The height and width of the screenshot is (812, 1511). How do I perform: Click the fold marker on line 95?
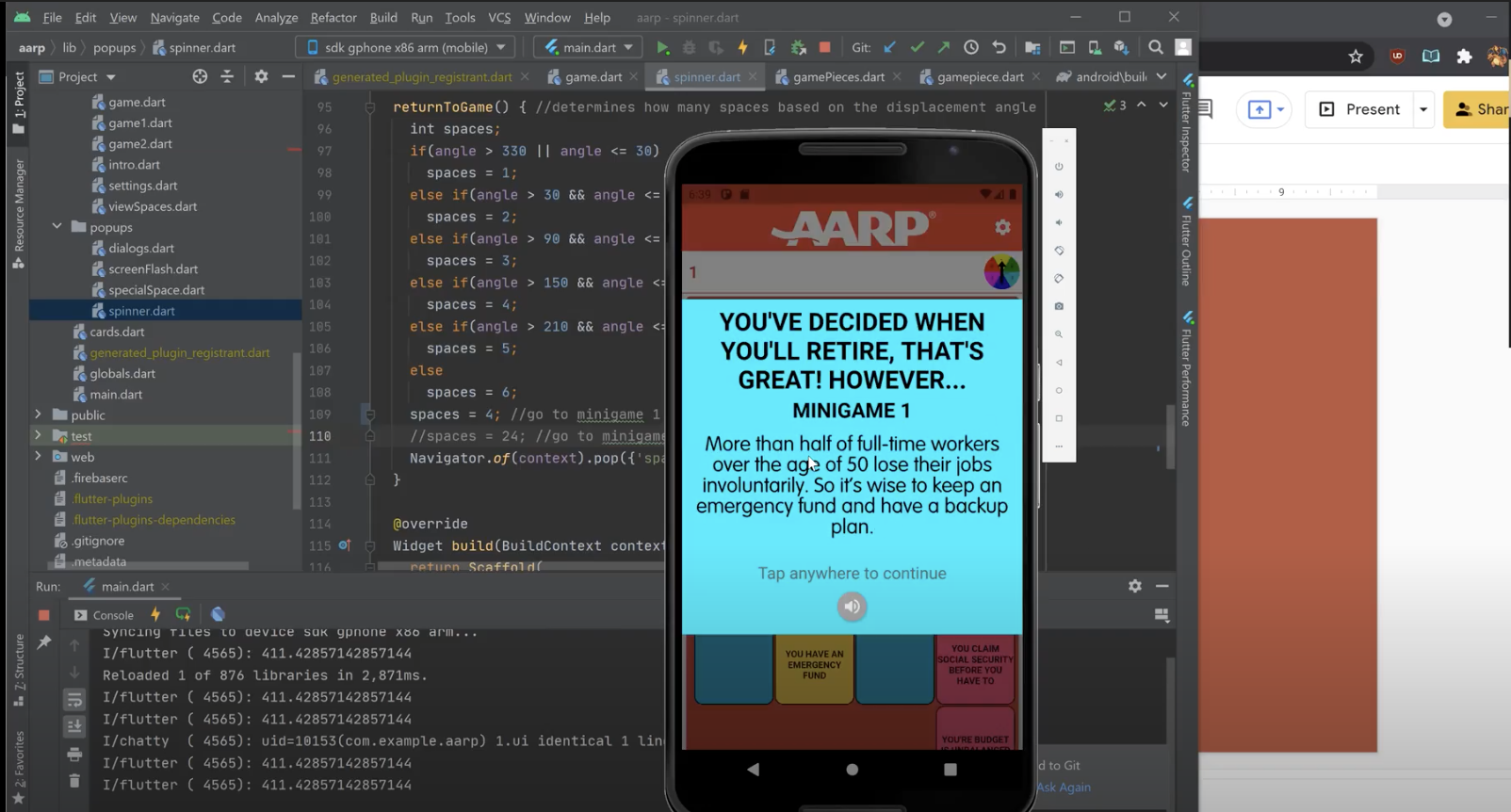pos(370,107)
